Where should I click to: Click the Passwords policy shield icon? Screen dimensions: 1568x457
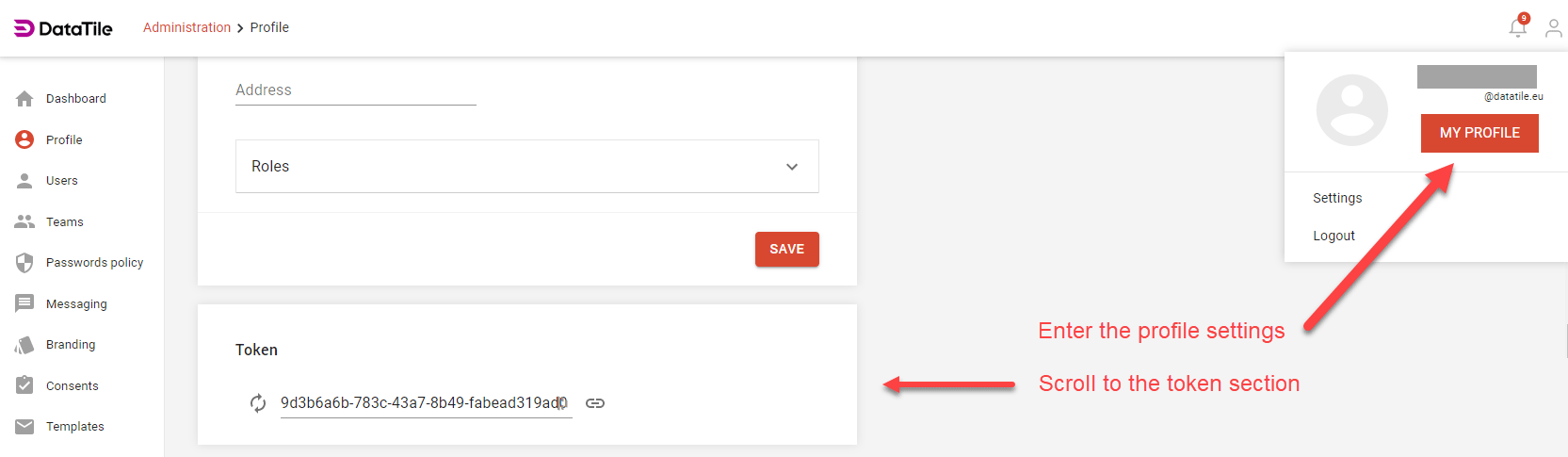coord(24,263)
